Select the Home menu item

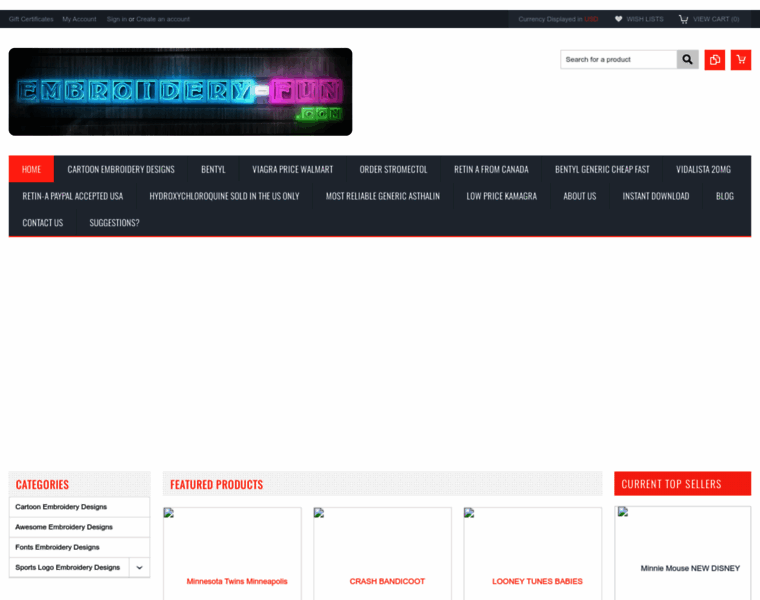tap(32, 169)
